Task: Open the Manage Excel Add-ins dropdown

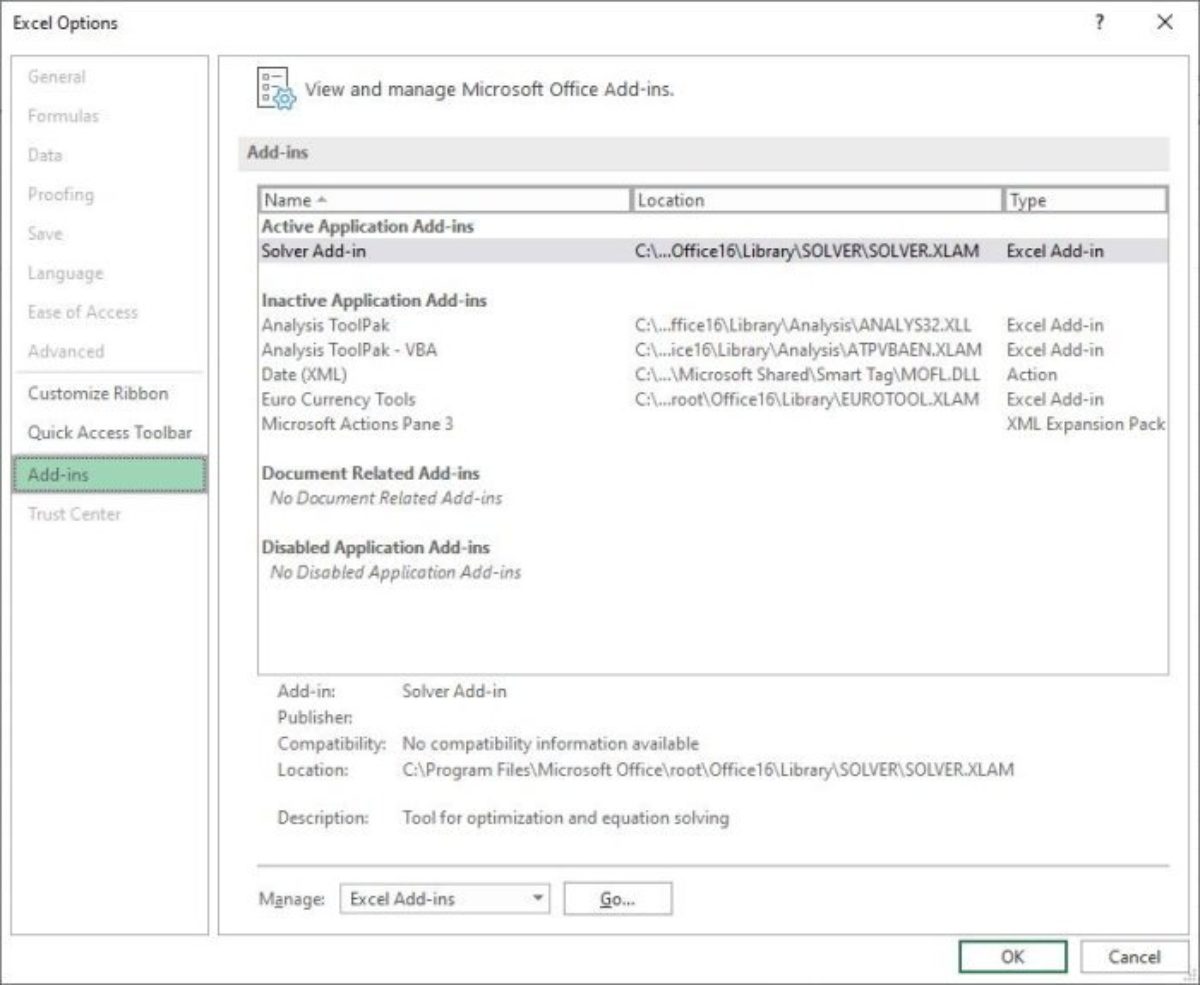Action: (445, 899)
